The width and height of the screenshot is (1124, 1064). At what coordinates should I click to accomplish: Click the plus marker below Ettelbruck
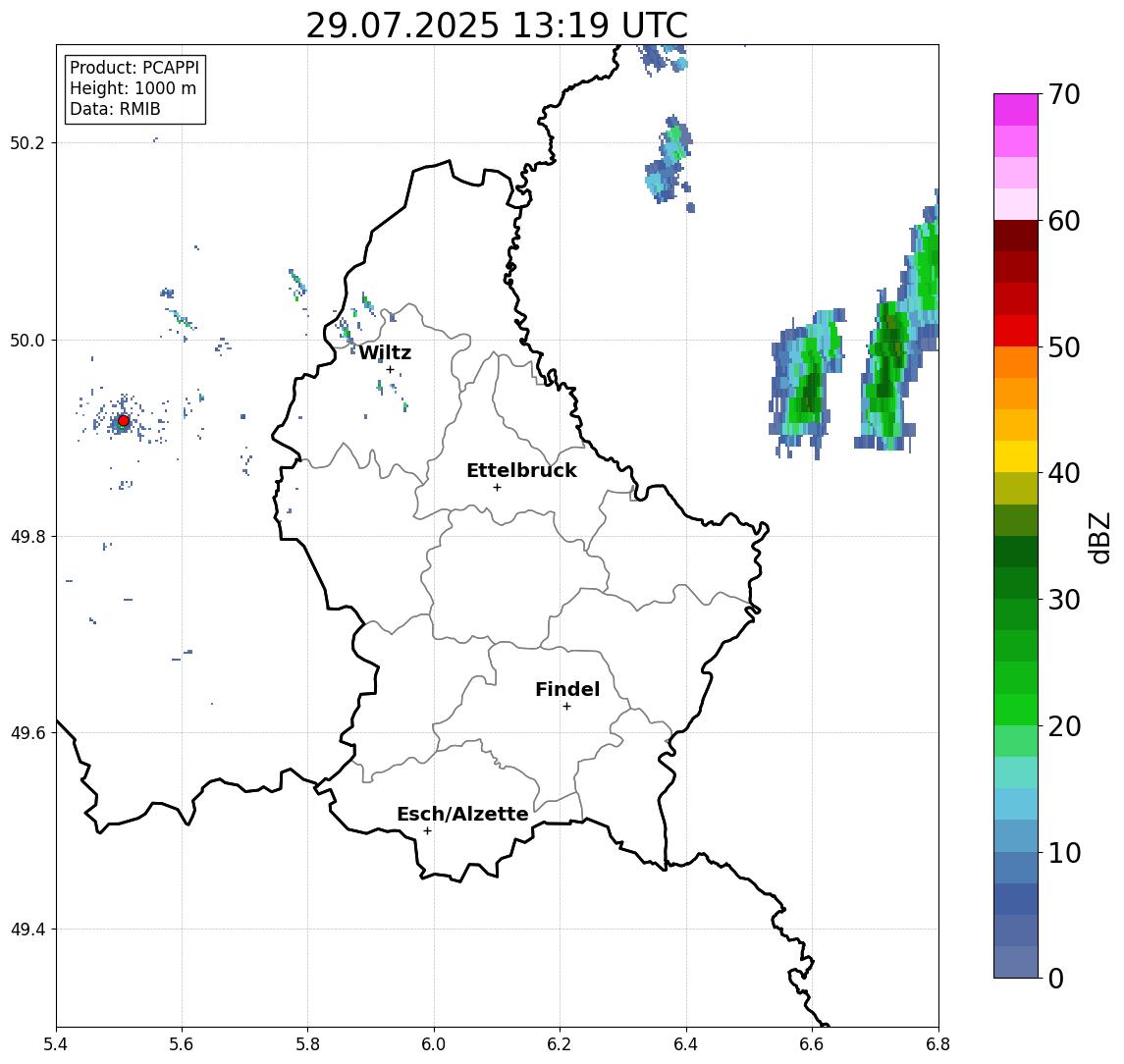[x=497, y=488]
